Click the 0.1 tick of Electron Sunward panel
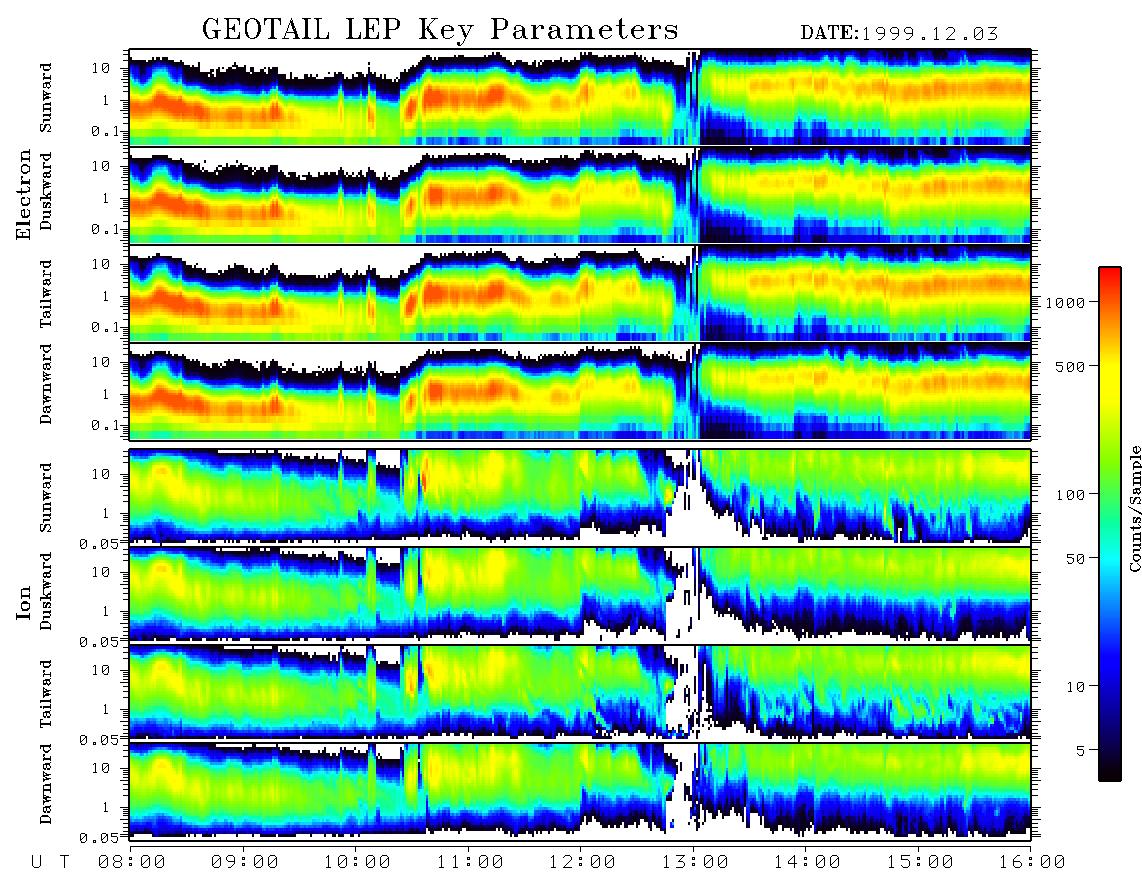The height and width of the screenshot is (880, 1142). point(107,131)
